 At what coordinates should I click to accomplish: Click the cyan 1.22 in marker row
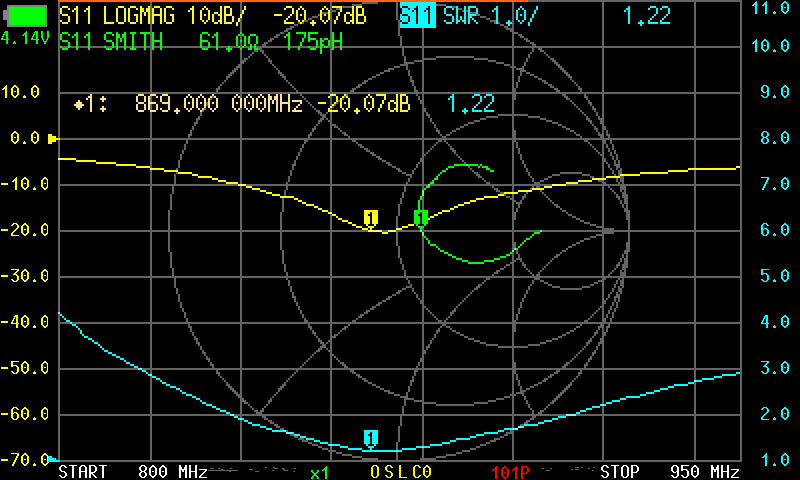point(471,104)
